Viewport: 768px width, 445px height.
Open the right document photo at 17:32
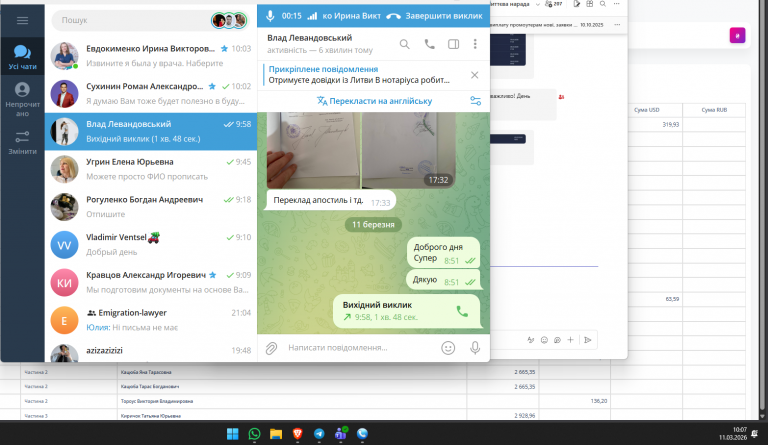(x=408, y=150)
